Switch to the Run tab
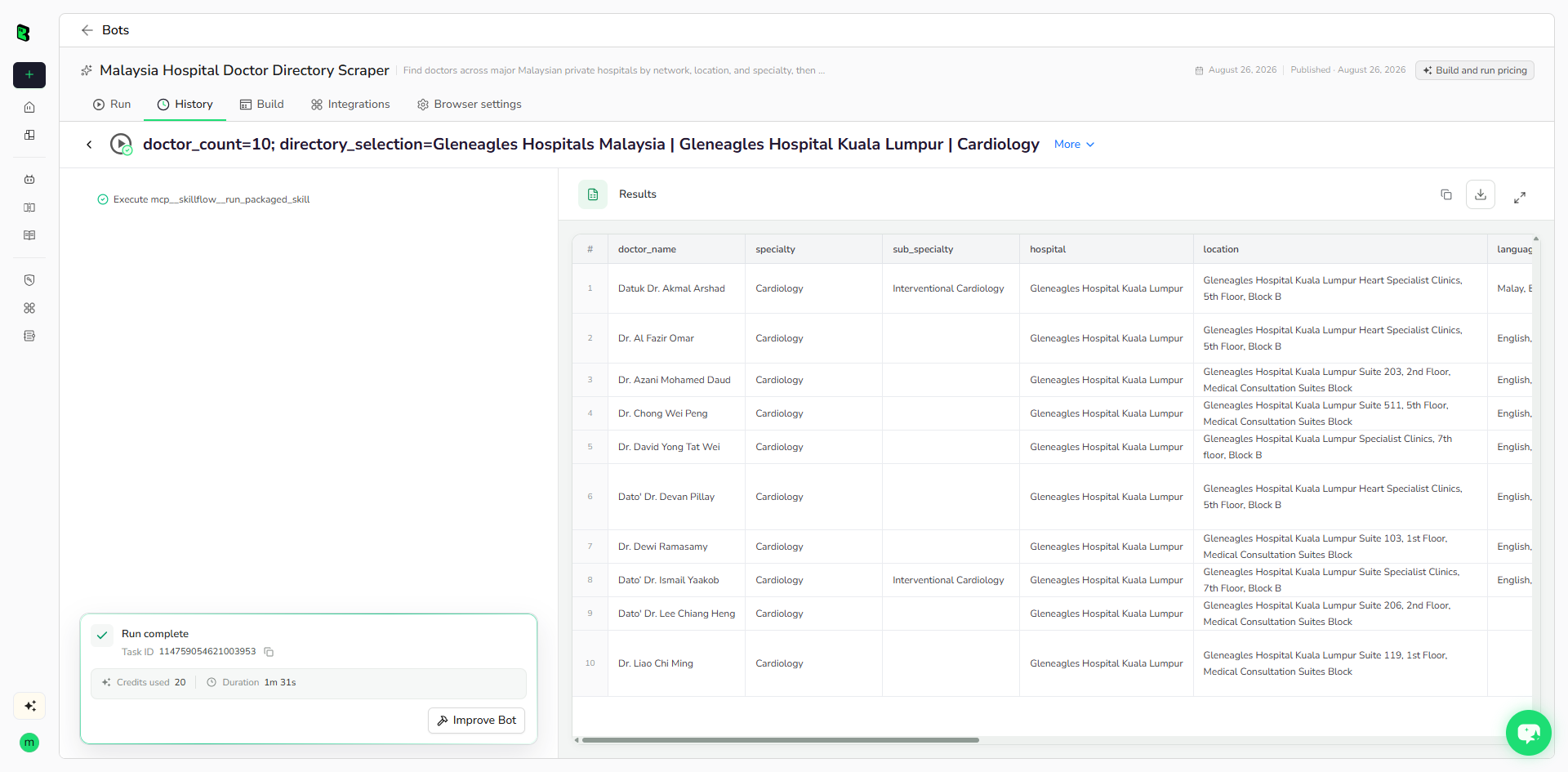The width and height of the screenshot is (1568, 772). [x=112, y=105]
